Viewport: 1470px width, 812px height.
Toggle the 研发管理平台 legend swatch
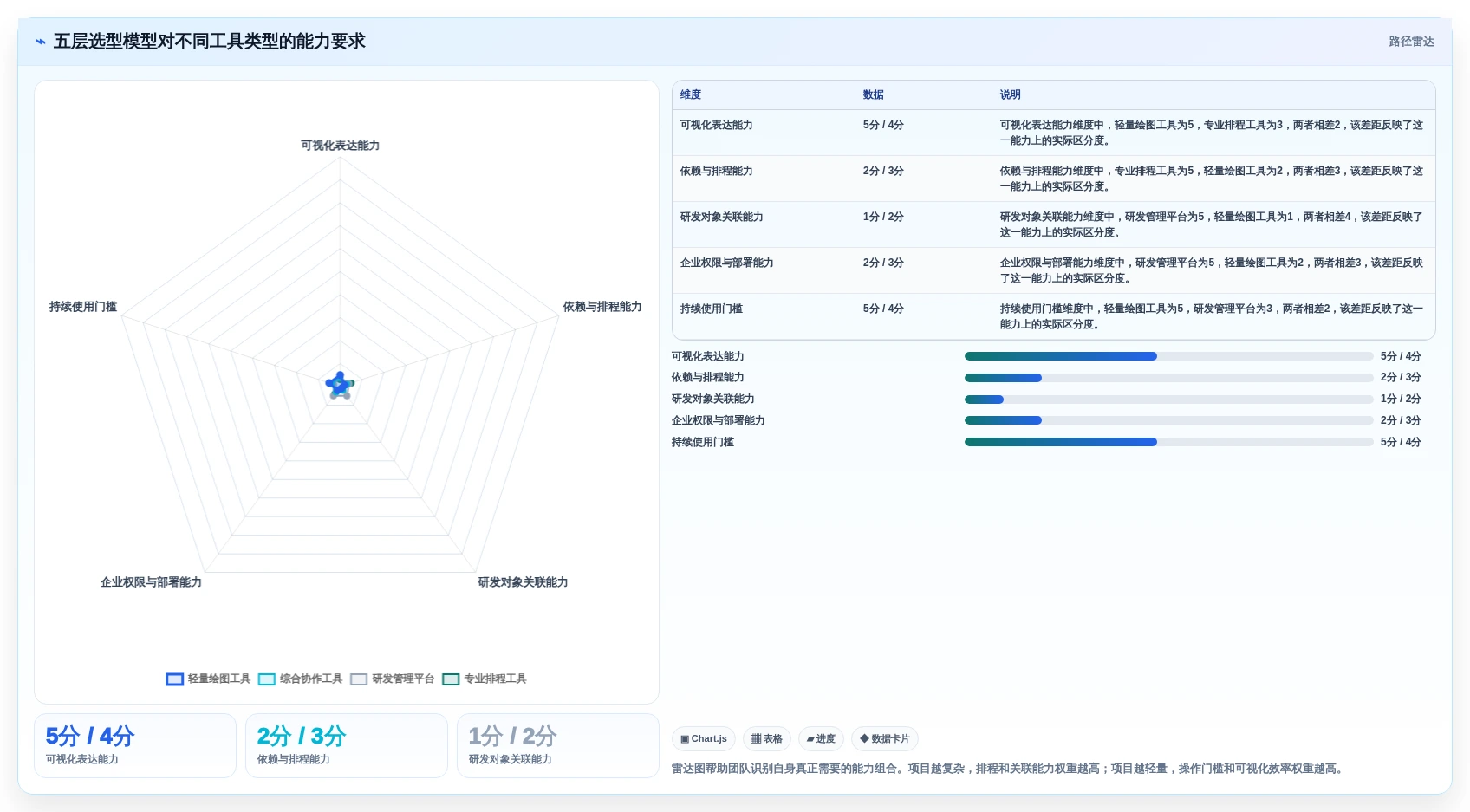[359, 679]
